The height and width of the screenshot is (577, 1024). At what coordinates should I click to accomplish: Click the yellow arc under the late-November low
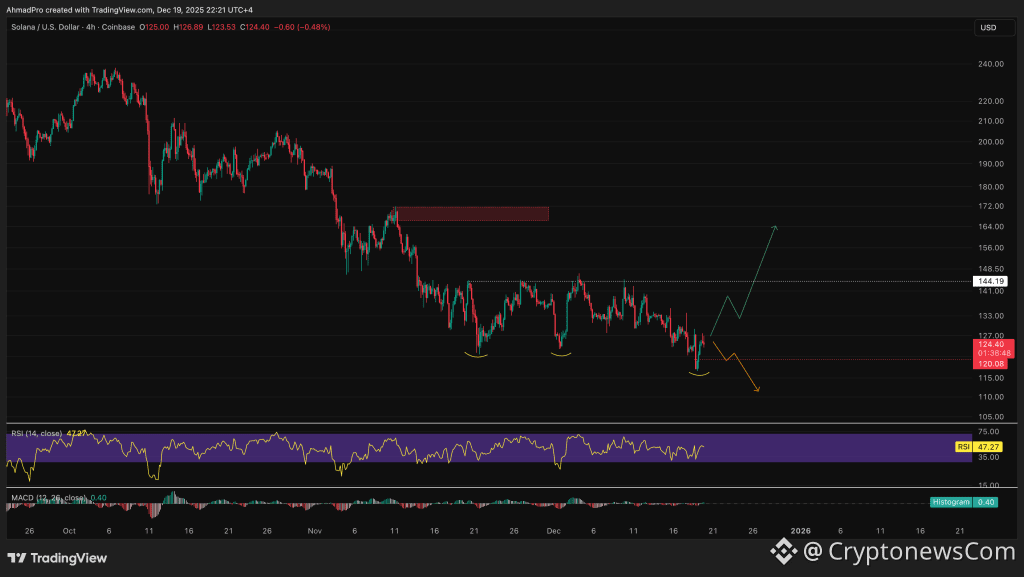[476, 355]
